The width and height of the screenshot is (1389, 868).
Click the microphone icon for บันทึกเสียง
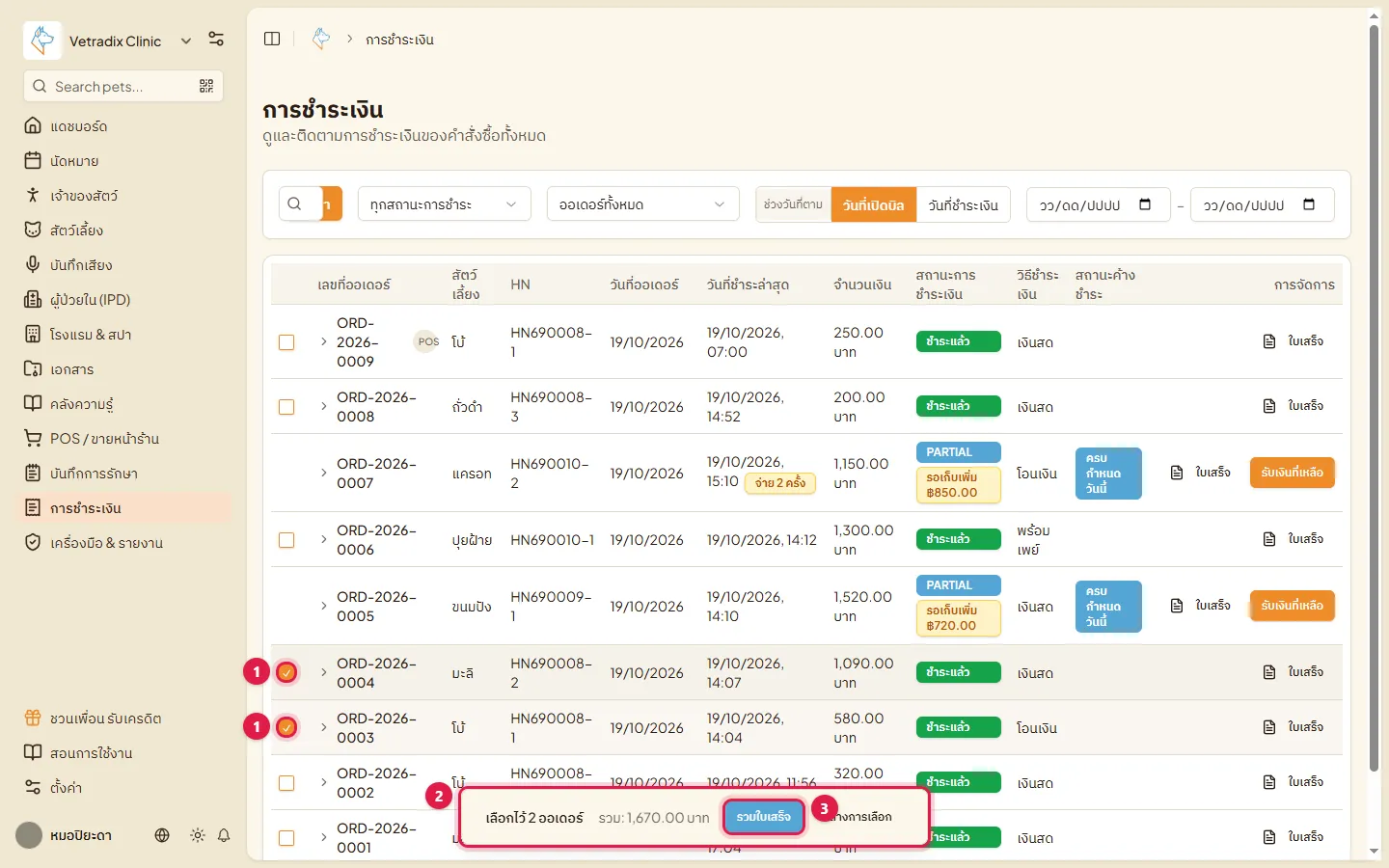[x=33, y=264]
